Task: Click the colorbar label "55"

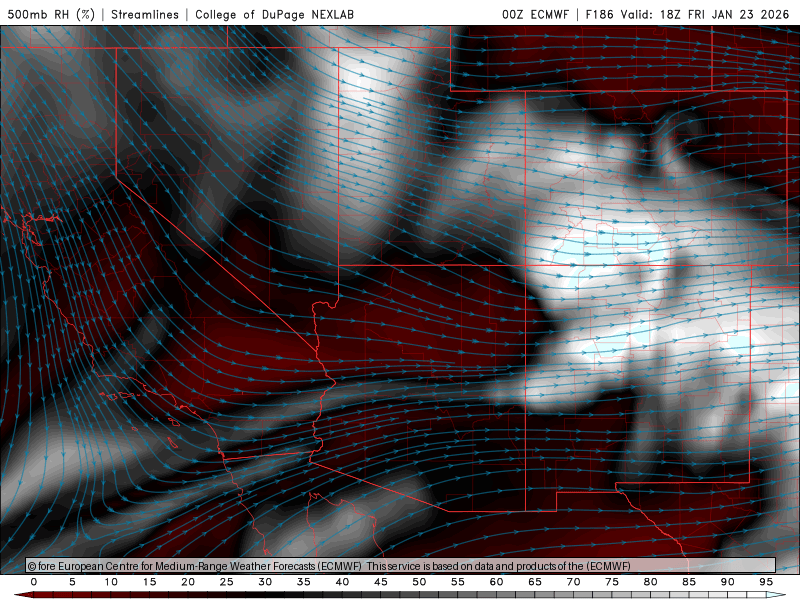Action: pyautogui.click(x=458, y=582)
